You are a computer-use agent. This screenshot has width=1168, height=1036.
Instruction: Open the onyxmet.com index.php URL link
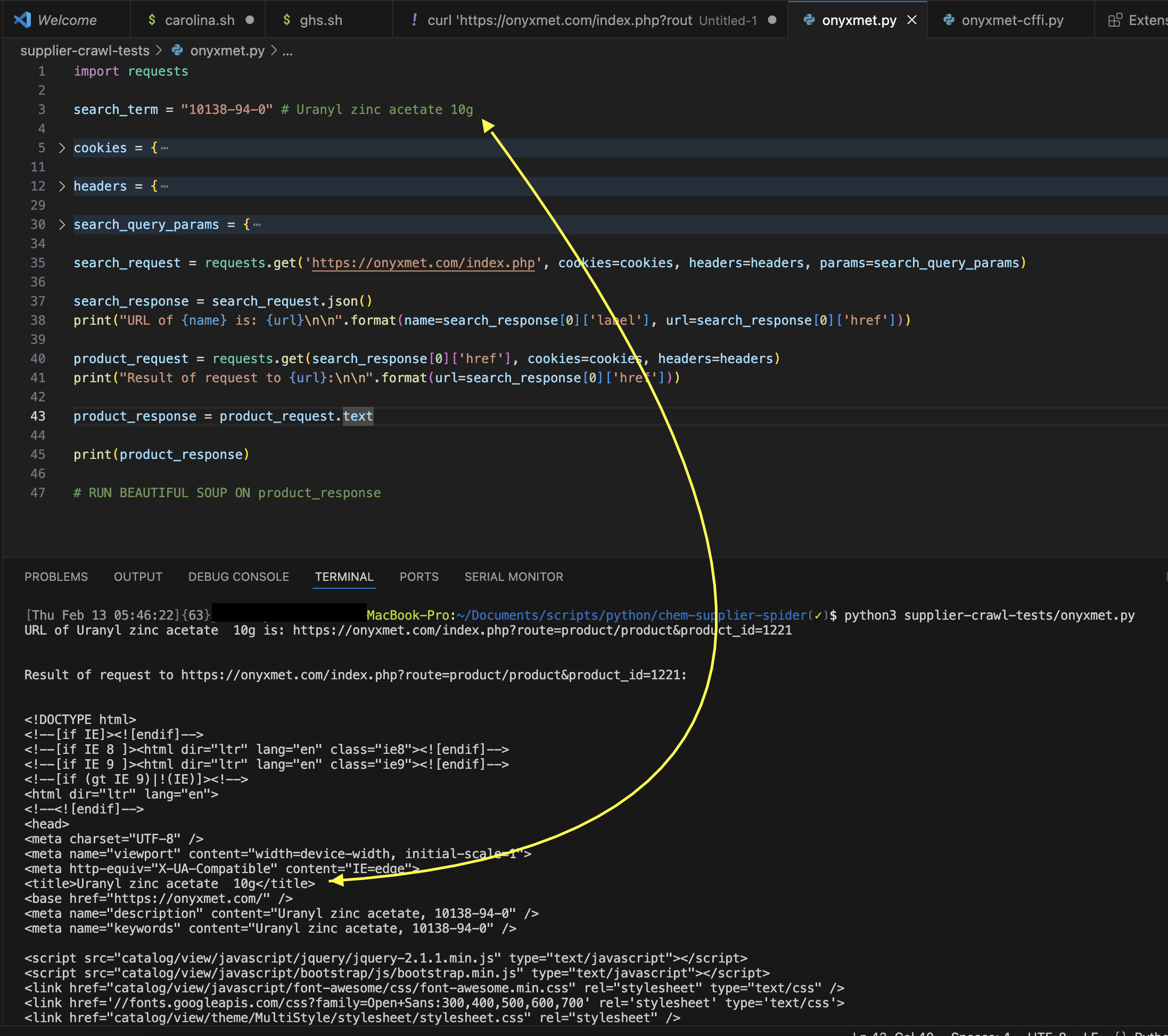pos(423,263)
